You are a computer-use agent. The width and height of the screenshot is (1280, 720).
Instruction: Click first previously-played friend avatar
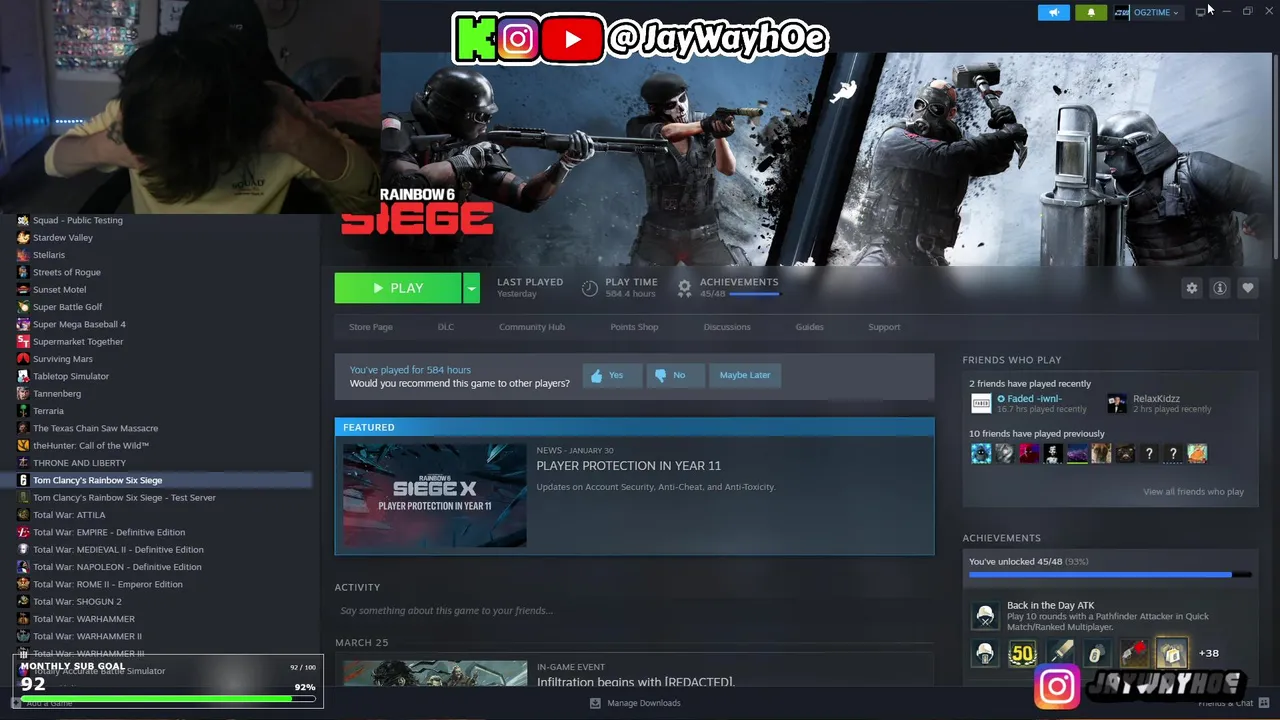(981, 454)
